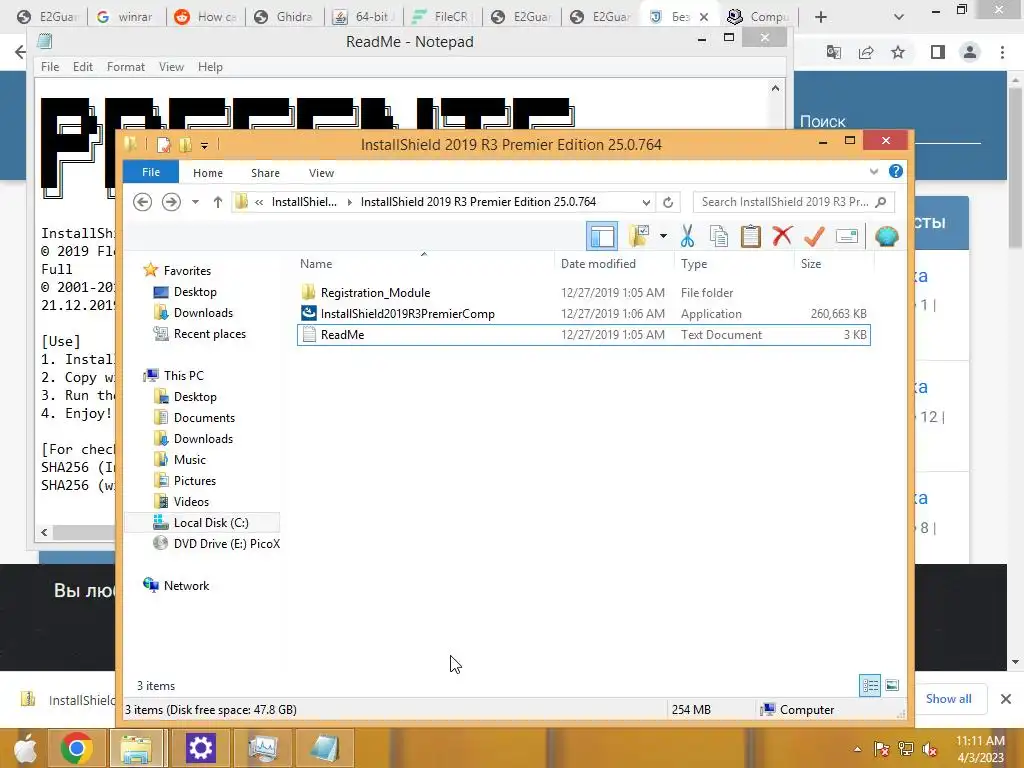Image resolution: width=1024 pixels, height=768 pixels.
Task: Open the dropdown arrow beside folder options icon
Action: click(663, 236)
